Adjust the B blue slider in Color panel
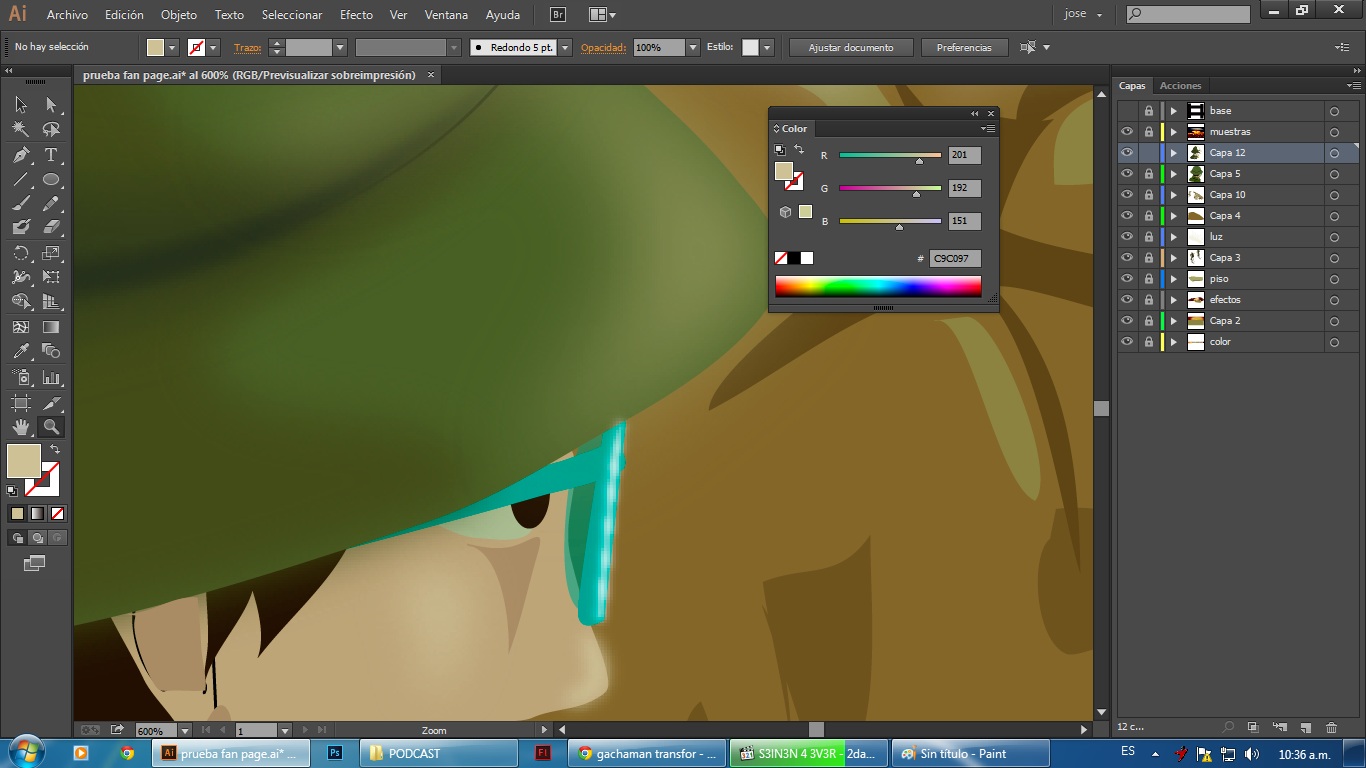The width and height of the screenshot is (1366, 768). point(899,227)
